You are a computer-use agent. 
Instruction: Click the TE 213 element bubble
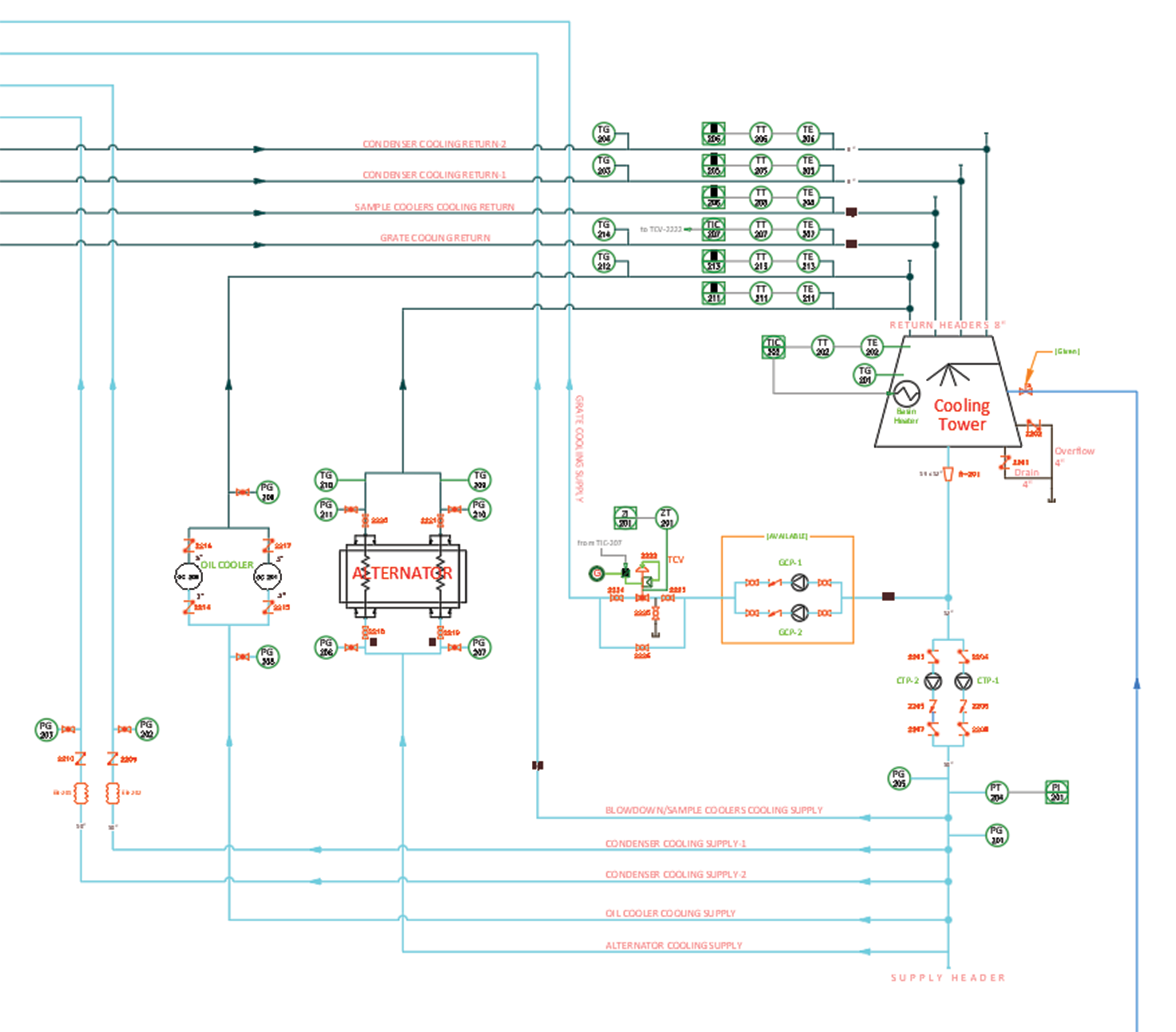coord(809,261)
